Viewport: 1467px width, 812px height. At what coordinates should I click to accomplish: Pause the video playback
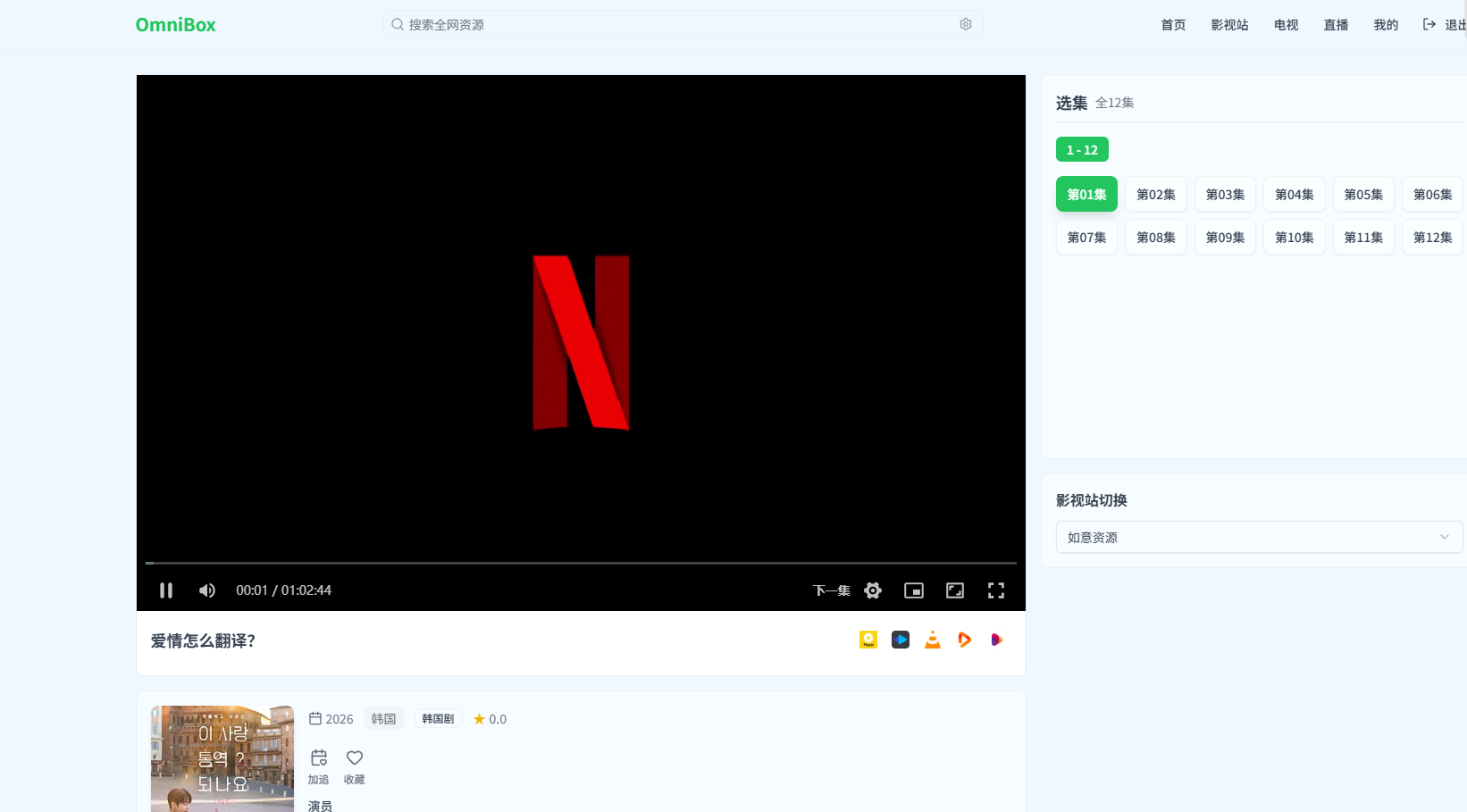pyautogui.click(x=166, y=590)
